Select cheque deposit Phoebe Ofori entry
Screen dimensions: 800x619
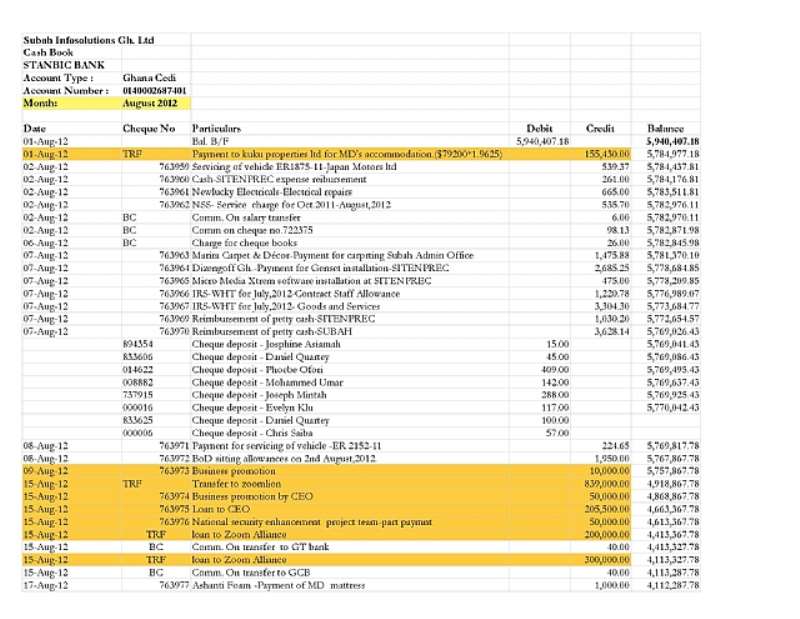[257, 369]
